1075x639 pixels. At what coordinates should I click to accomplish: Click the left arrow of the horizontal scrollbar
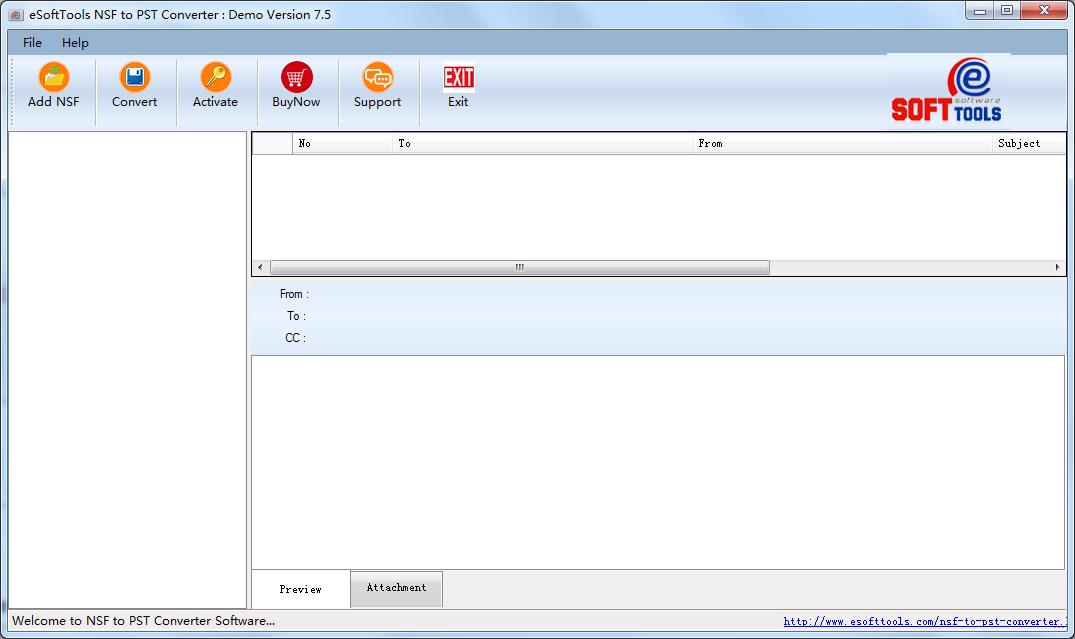tap(258, 267)
